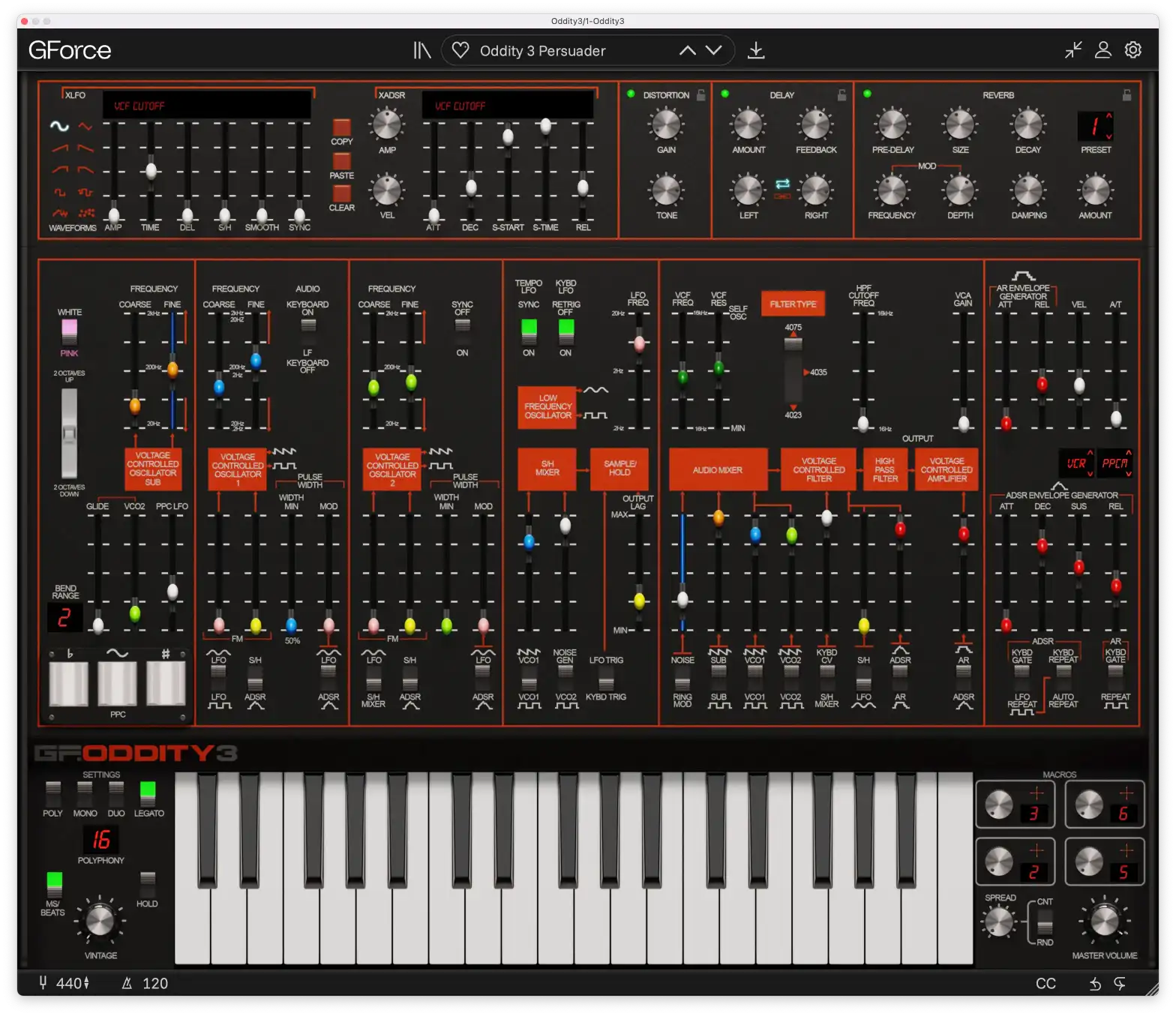Click the XADSR S-START slider handle
The height and width of the screenshot is (1016, 1176).
pos(508,136)
